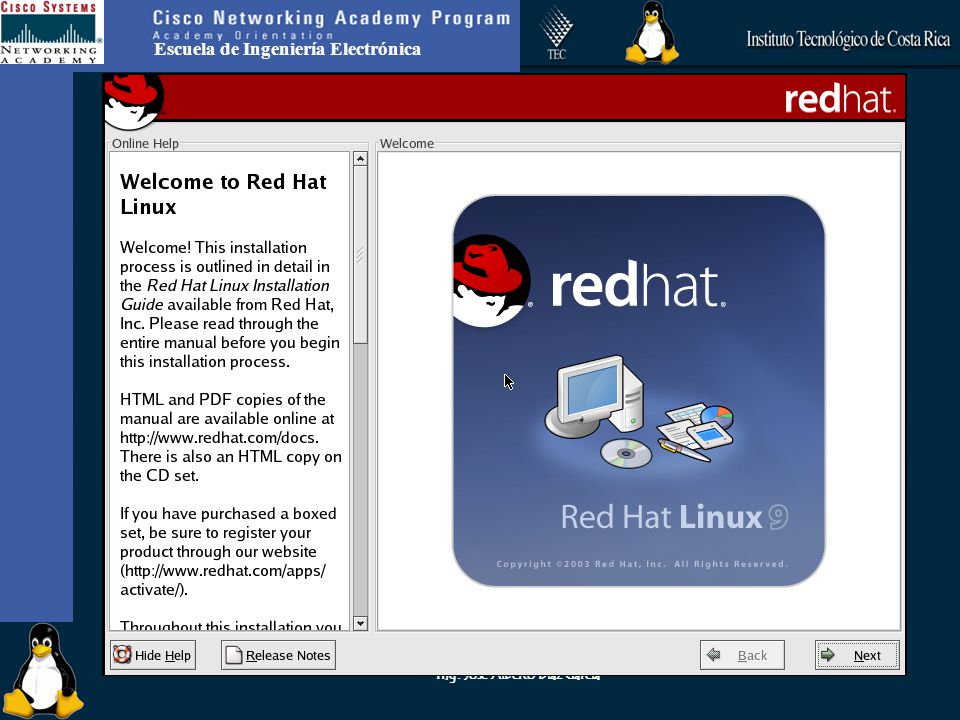Image resolution: width=960 pixels, height=720 pixels.
Task: Click "Instituto Tecnológico de Costa Rica" header text
Action: click(x=848, y=39)
